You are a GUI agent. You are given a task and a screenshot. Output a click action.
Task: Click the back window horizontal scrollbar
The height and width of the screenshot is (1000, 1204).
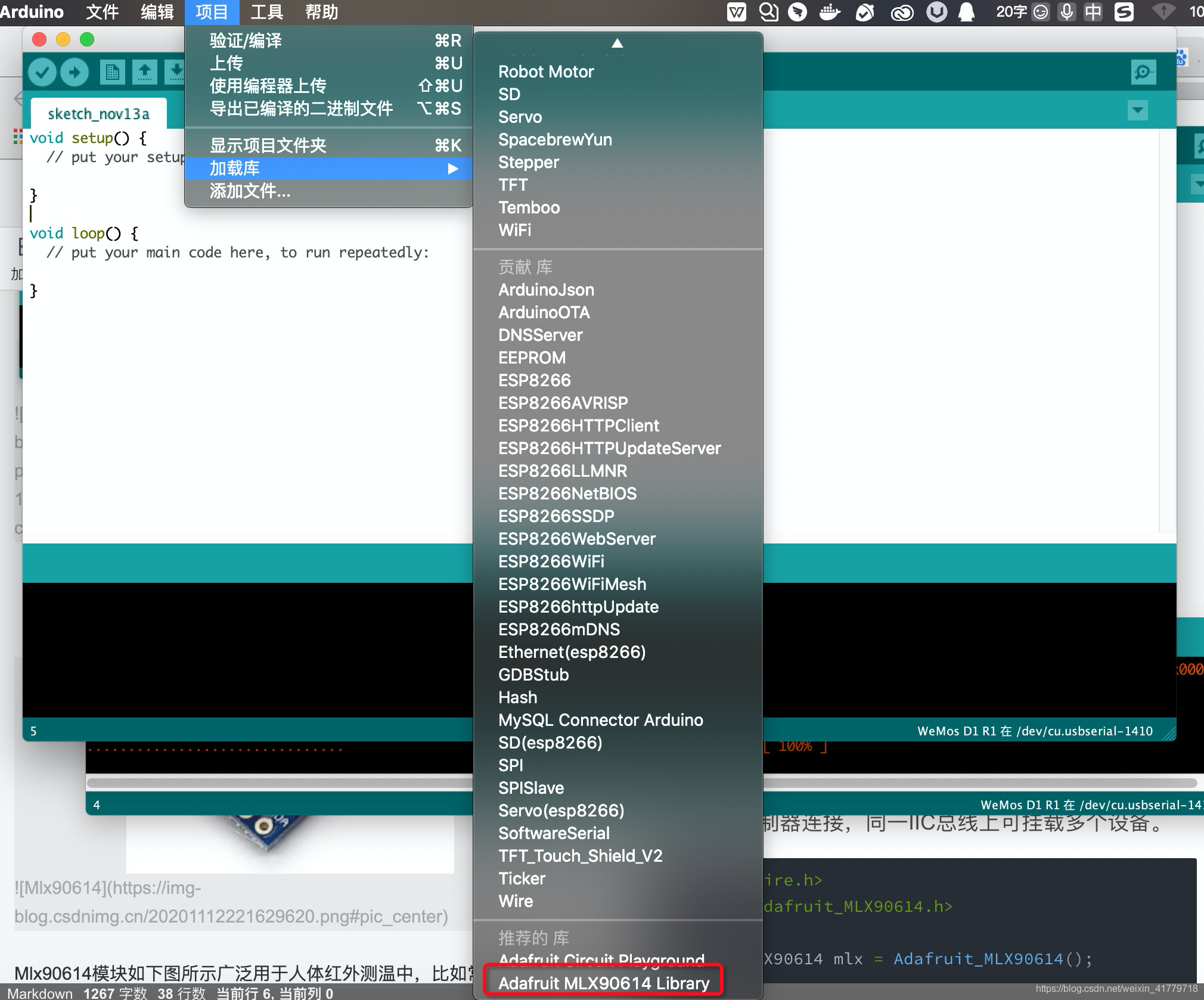[642, 782]
